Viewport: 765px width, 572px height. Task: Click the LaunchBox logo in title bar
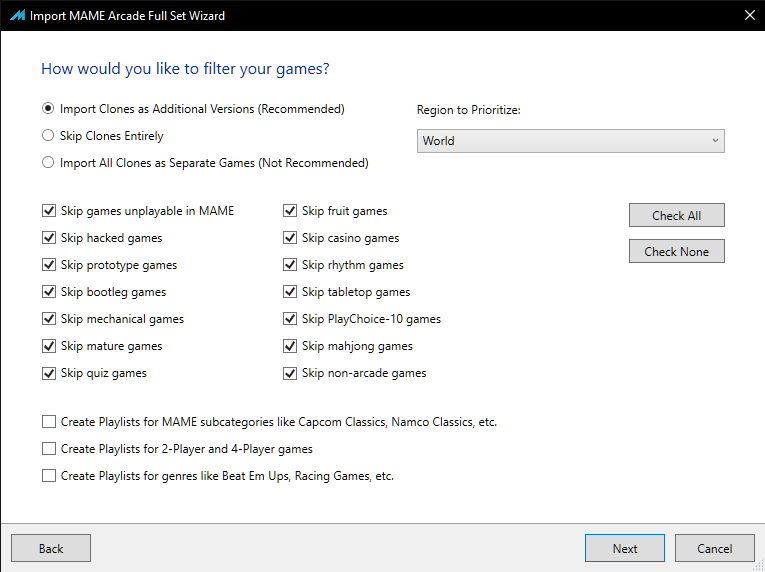[18, 16]
